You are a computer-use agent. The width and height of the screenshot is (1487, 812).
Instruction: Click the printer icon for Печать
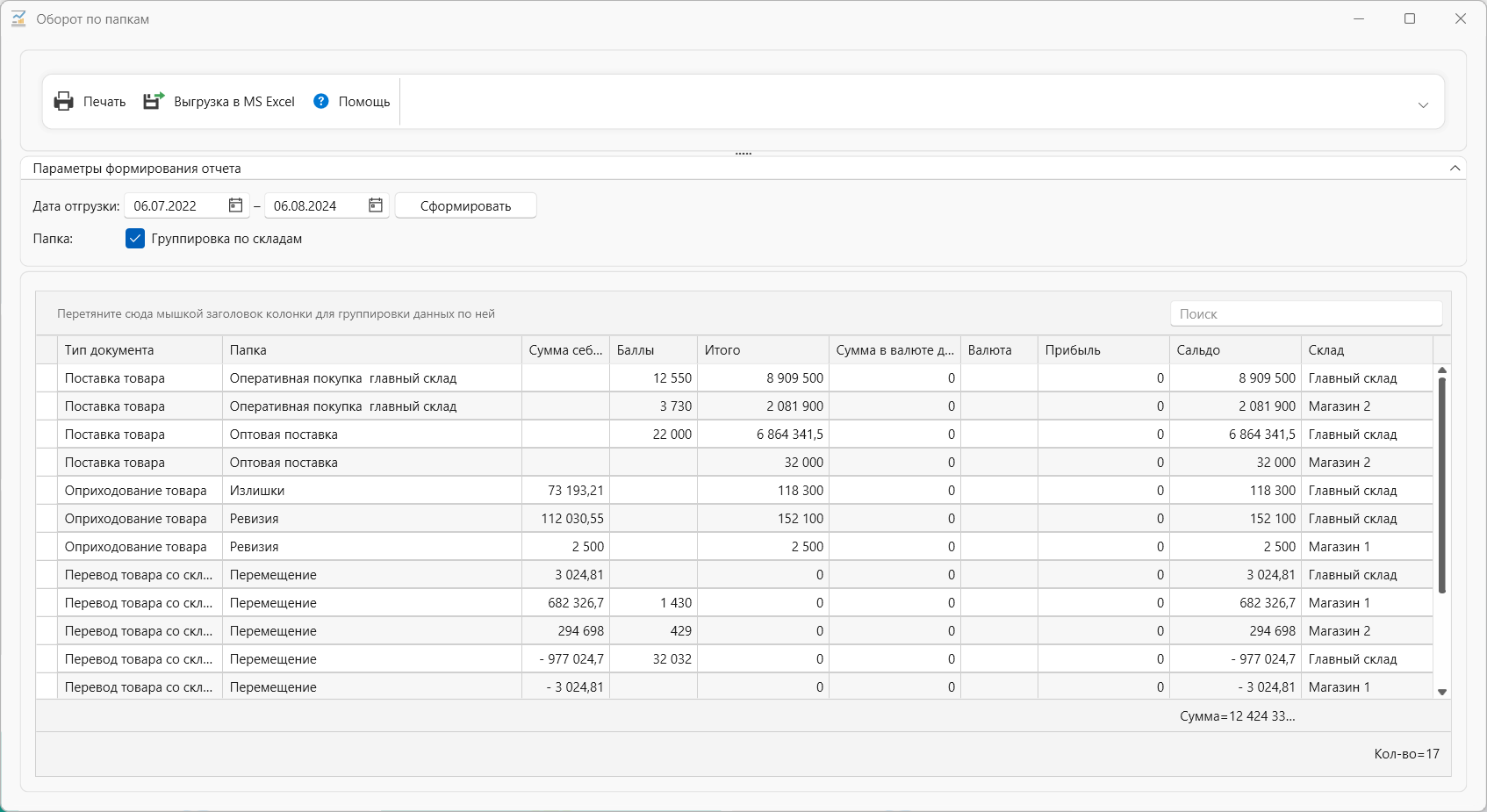tap(64, 102)
